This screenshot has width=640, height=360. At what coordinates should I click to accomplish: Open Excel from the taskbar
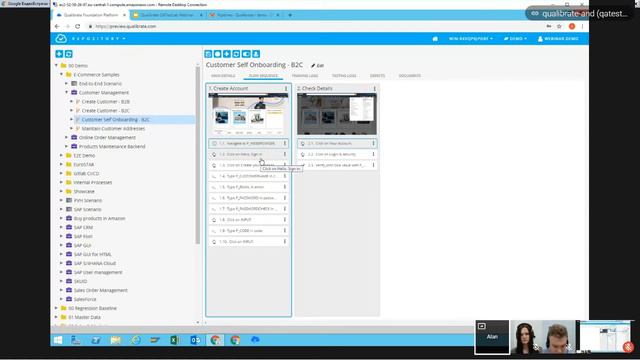tap(175, 340)
